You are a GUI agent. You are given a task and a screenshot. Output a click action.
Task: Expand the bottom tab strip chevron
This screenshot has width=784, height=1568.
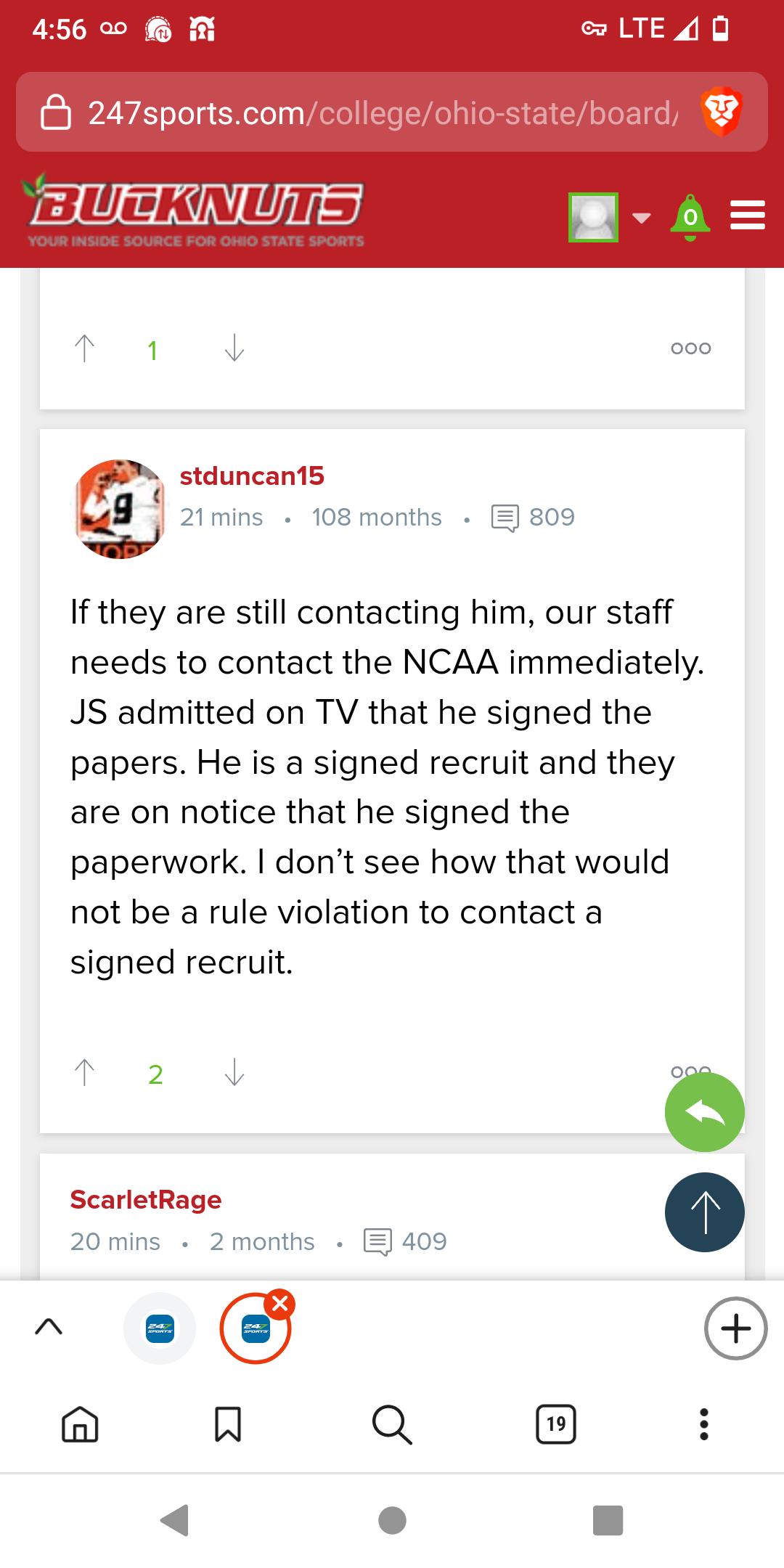(x=49, y=1327)
